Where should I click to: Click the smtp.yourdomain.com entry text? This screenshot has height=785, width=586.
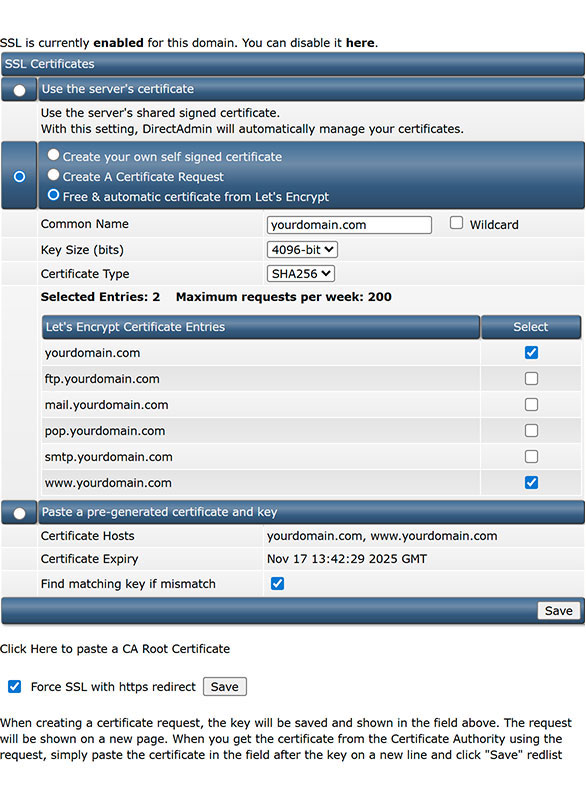[109, 457]
